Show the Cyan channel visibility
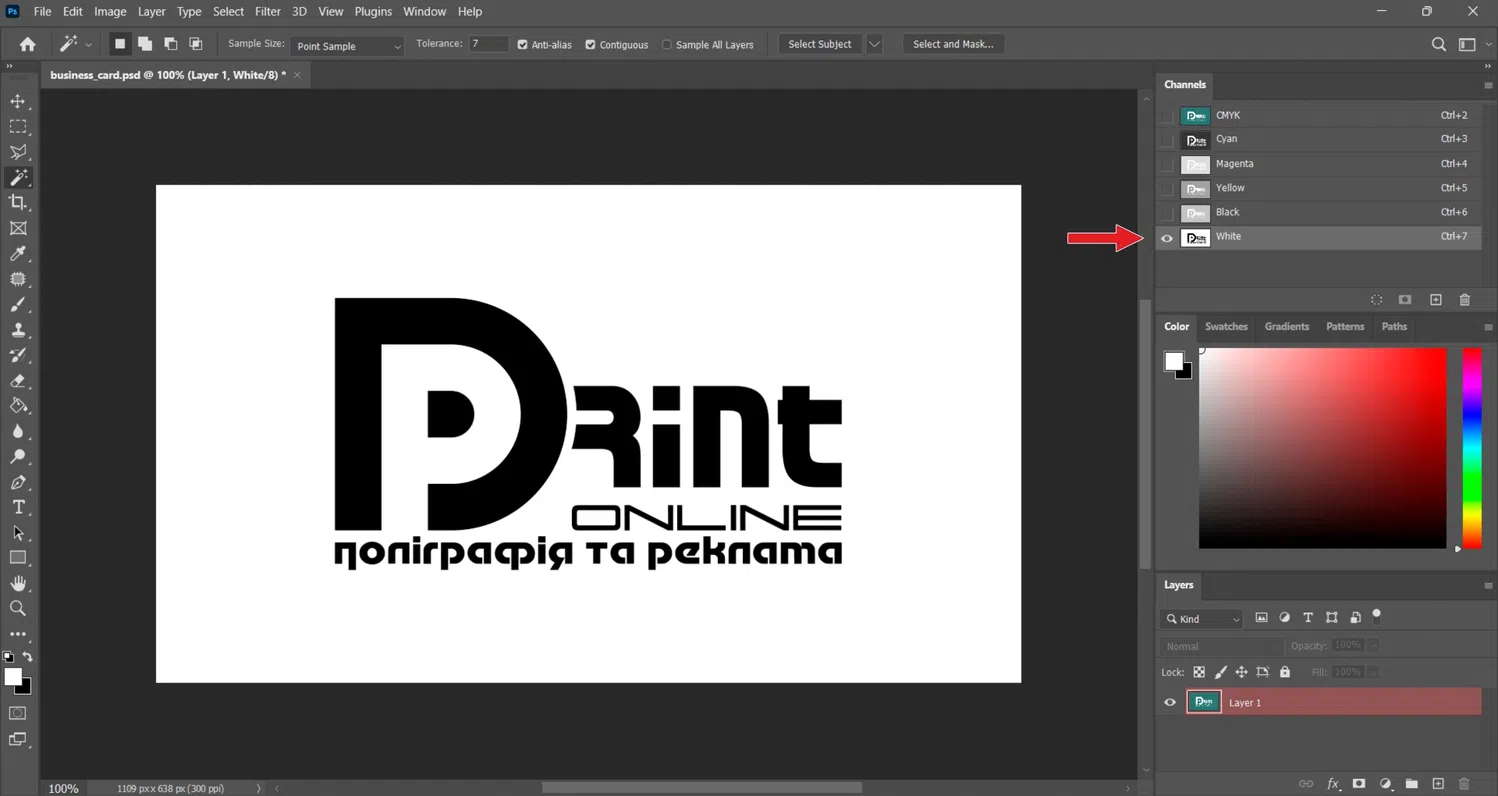 1167,140
